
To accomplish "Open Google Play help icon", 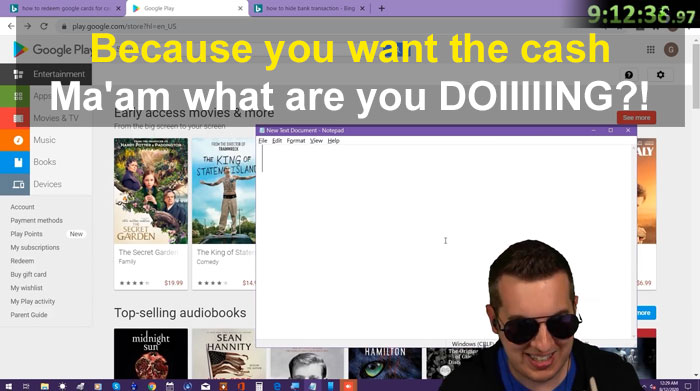I will (629, 75).
